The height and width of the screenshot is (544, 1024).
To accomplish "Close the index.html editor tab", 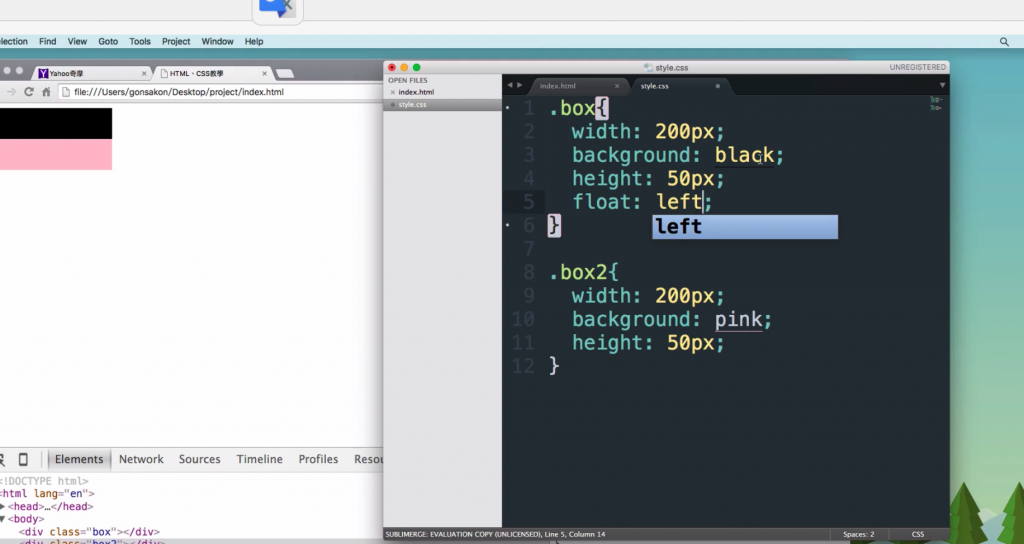I will pyautogui.click(x=616, y=86).
